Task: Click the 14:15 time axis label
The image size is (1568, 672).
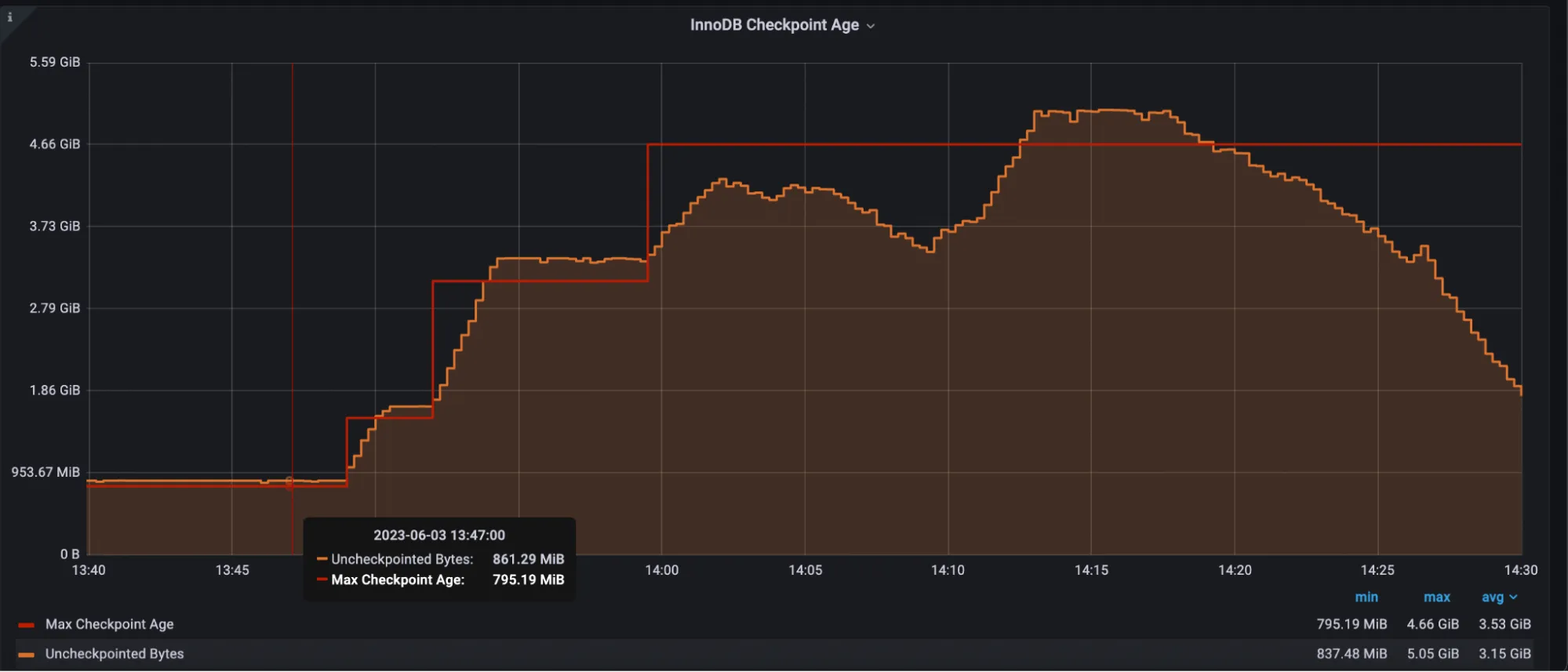Action: (1091, 570)
